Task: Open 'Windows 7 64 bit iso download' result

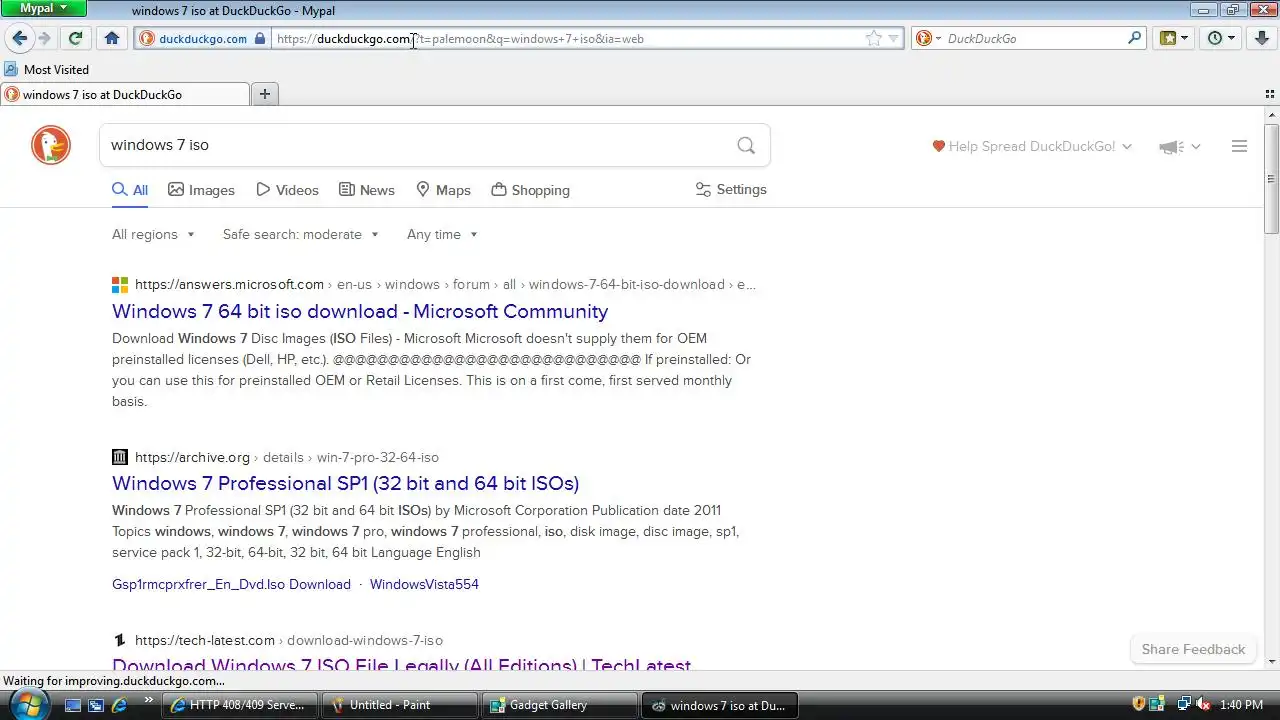Action: coord(360,311)
